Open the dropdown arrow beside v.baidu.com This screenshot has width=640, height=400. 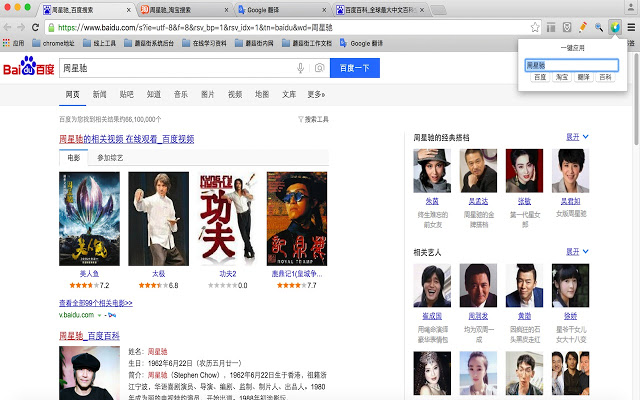99,315
